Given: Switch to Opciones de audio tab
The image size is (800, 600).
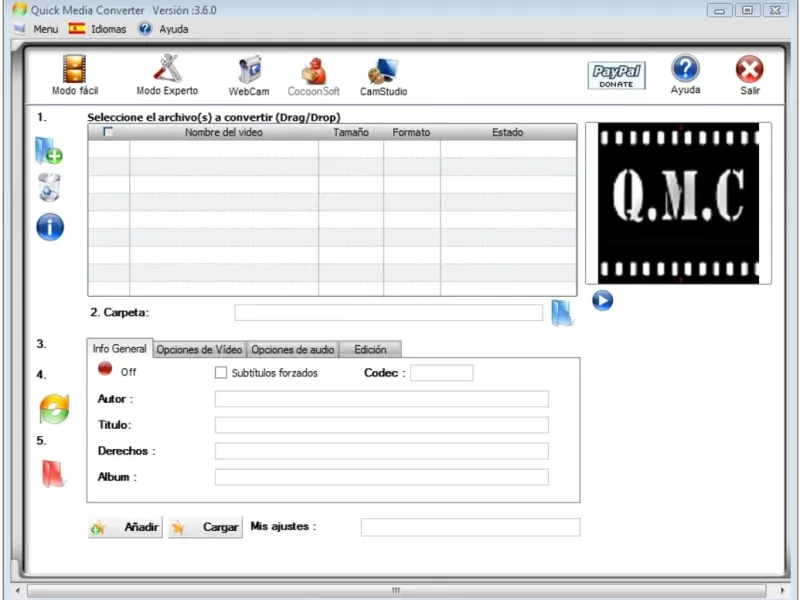Looking at the screenshot, I should pyautogui.click(x=292, y=349).
